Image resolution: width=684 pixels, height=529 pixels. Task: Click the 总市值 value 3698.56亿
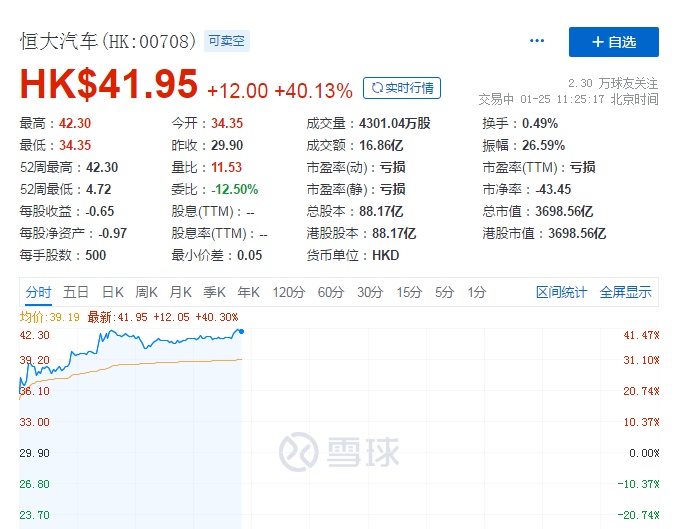point(564,211)
